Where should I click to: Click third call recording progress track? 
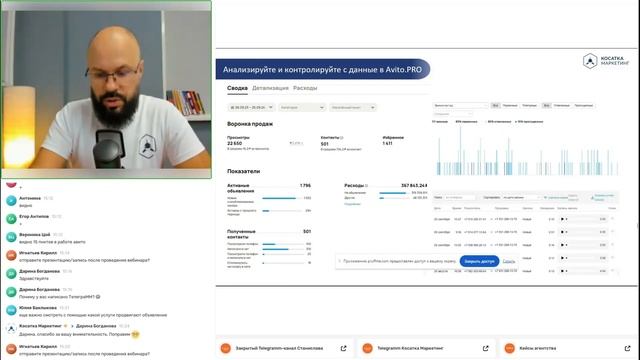click(x=583, y=245)
